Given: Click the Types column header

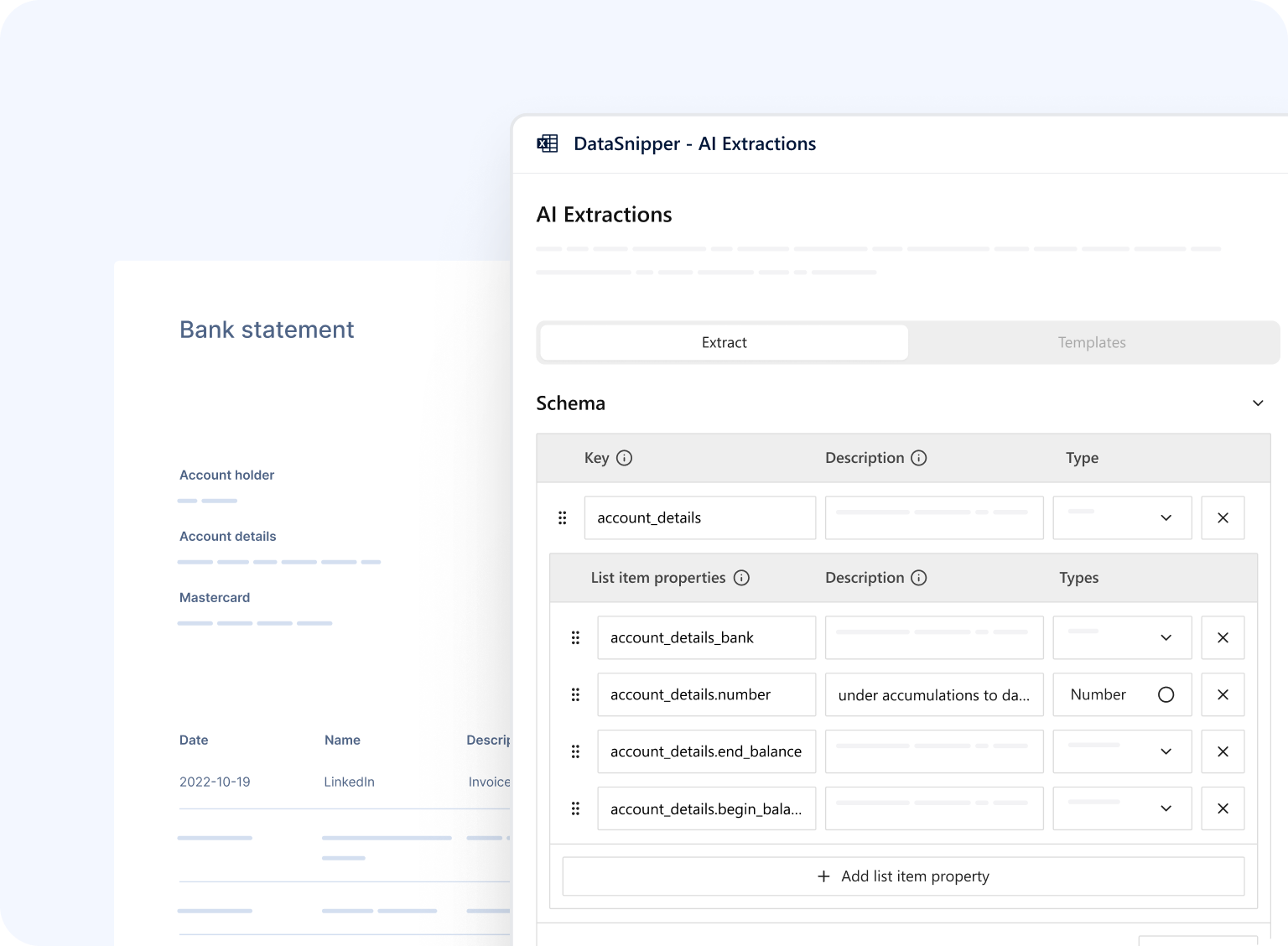Looking at the screenshot, I should coord(1078,578).
